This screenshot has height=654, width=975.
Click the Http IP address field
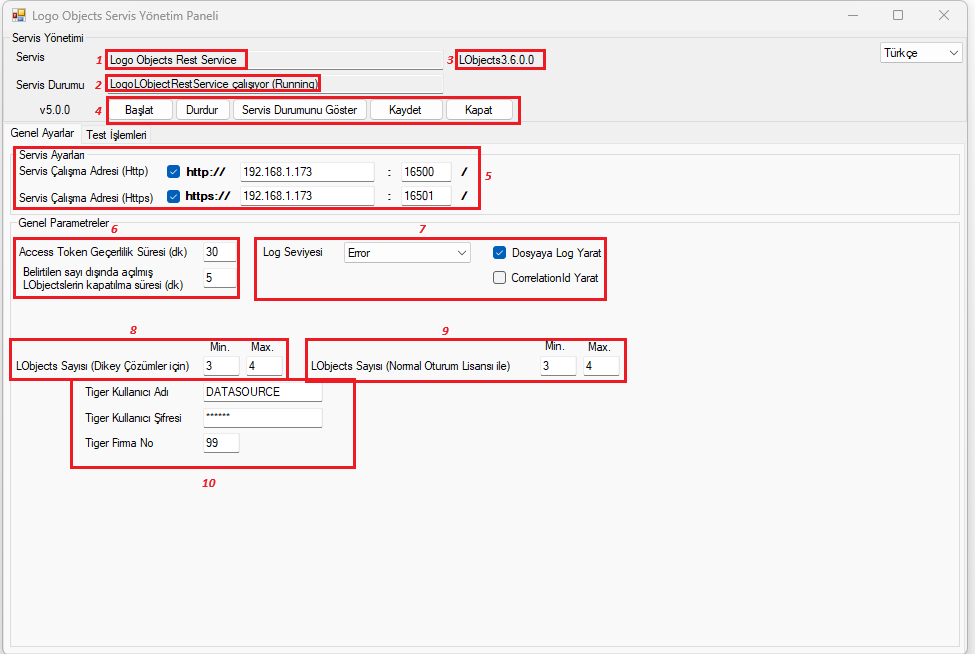pos(307,172)
